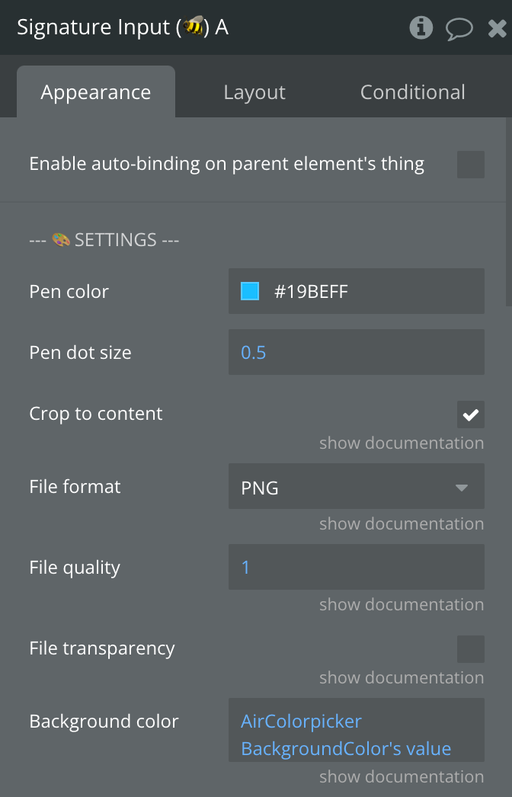
Task: Click the File quality input field
Action: pyautogui.click(x=356, y=567)
